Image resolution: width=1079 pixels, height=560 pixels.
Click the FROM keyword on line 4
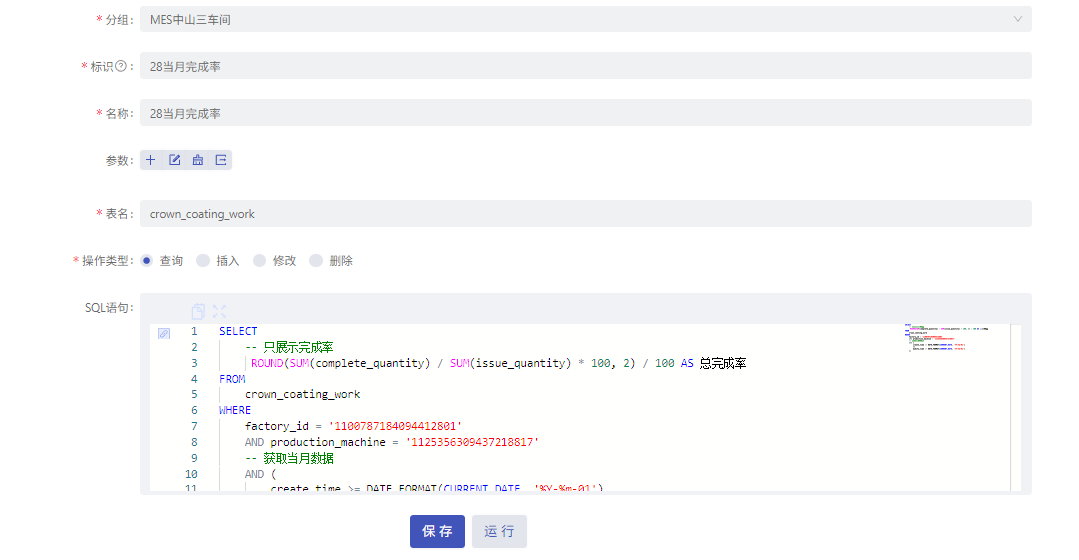click(x=232, y=379)
